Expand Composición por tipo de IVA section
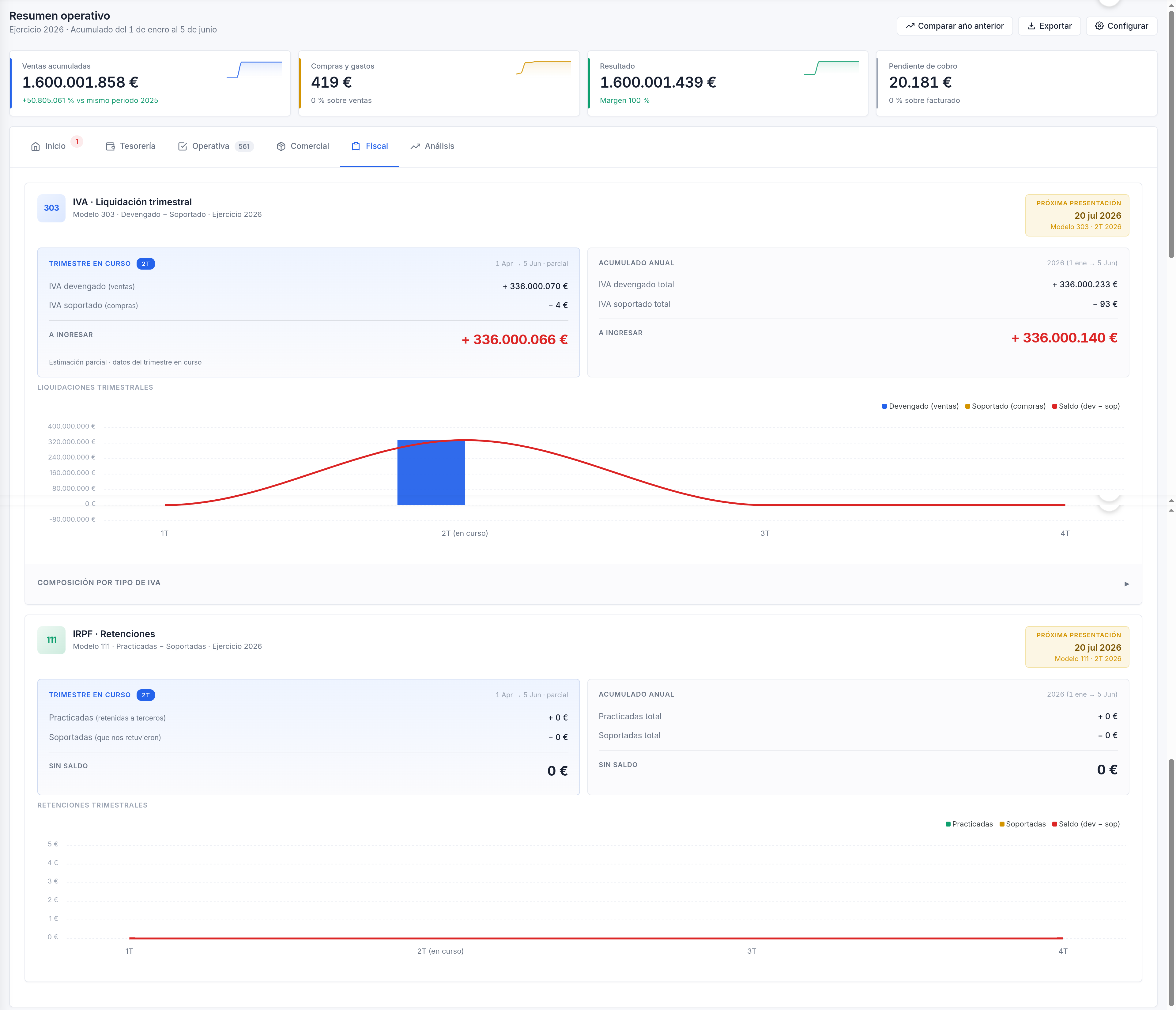 pos(583,584)
